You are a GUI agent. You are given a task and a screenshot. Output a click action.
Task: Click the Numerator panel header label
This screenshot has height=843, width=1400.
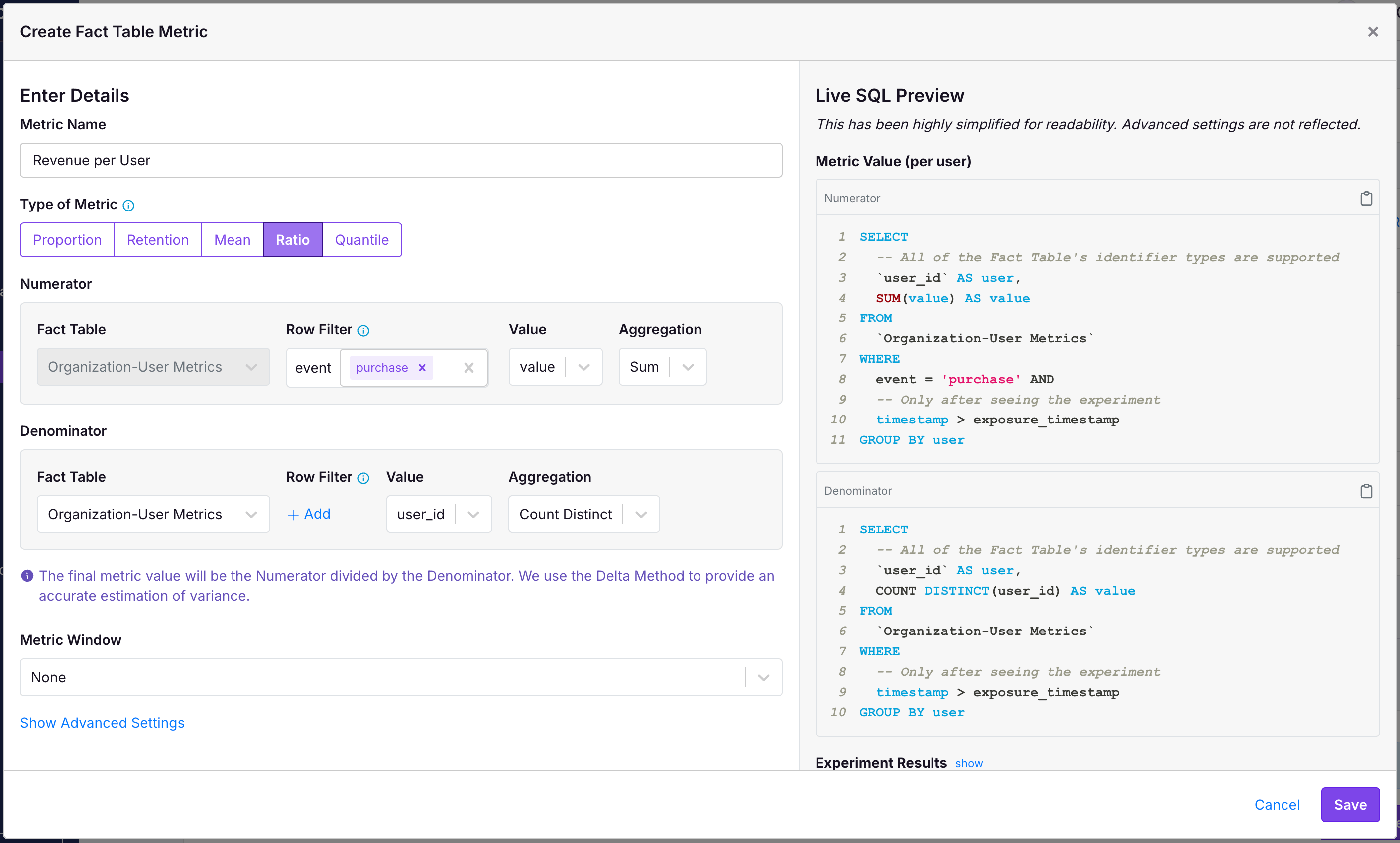tap(852, 198)
